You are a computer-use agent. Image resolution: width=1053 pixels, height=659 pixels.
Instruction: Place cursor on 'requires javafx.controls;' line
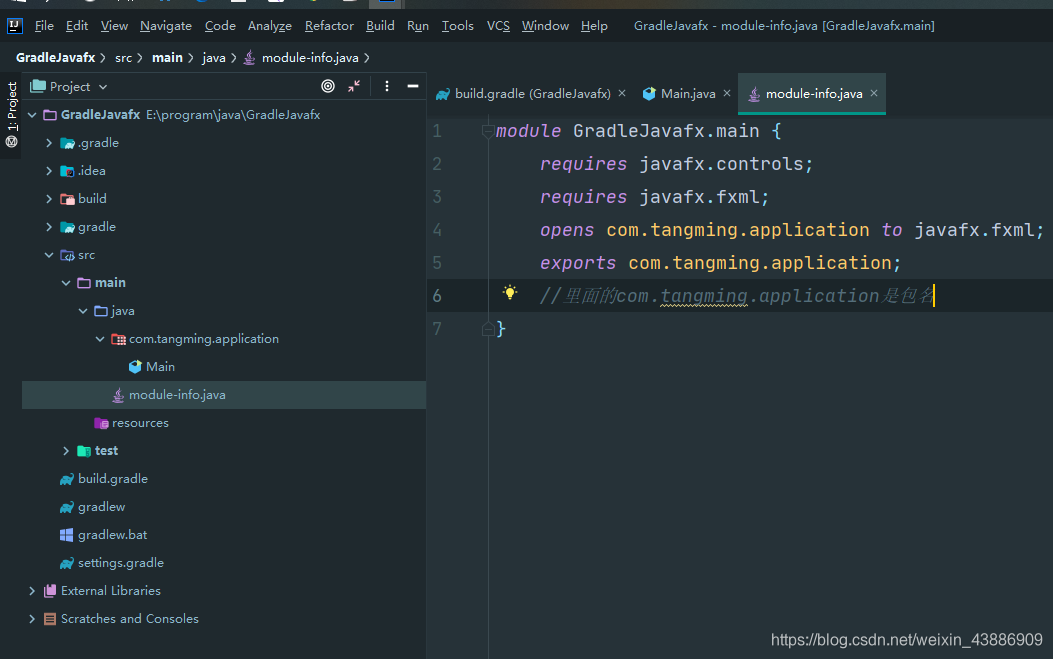676,164
